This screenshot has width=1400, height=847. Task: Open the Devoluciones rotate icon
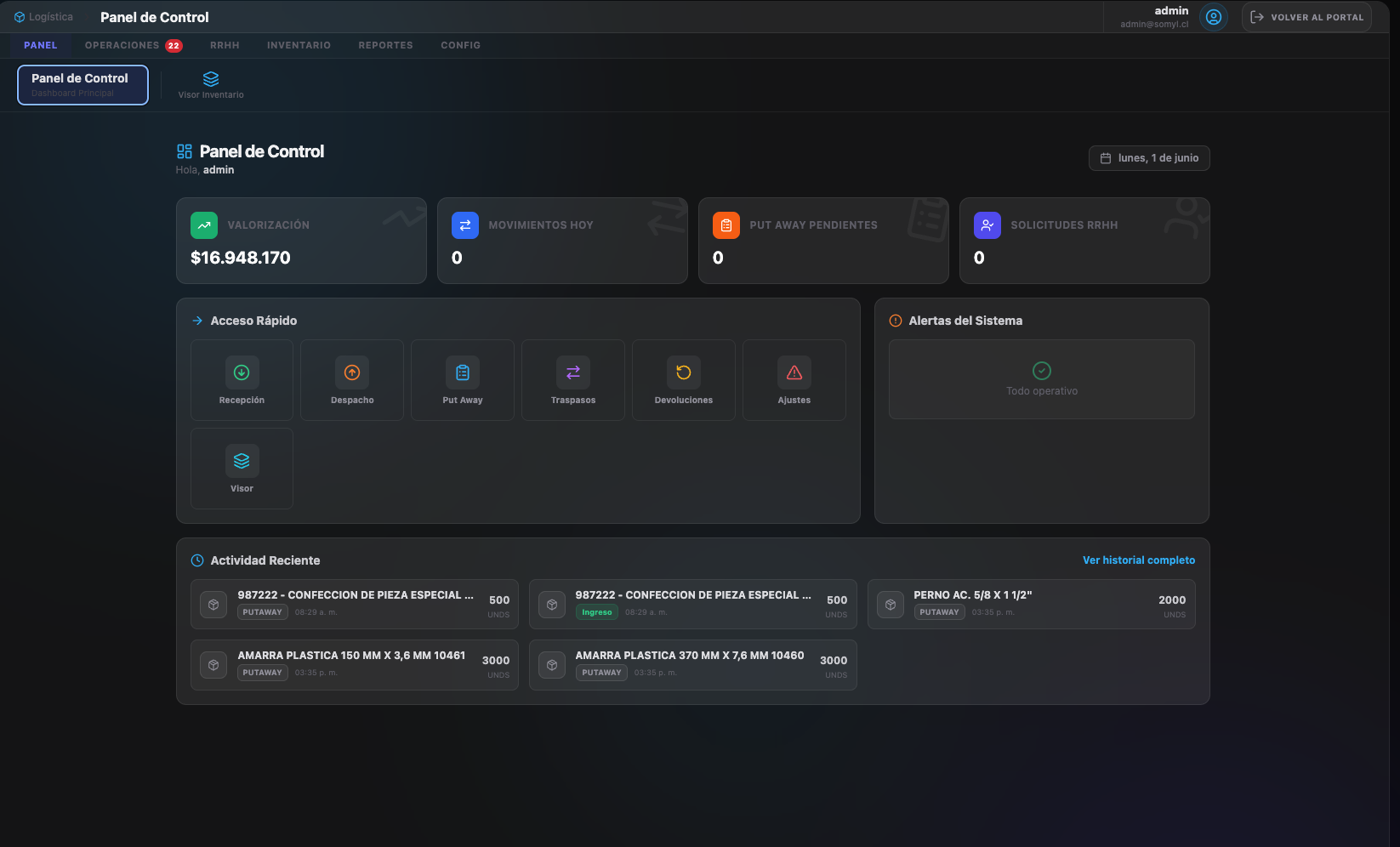coord(684,372)
